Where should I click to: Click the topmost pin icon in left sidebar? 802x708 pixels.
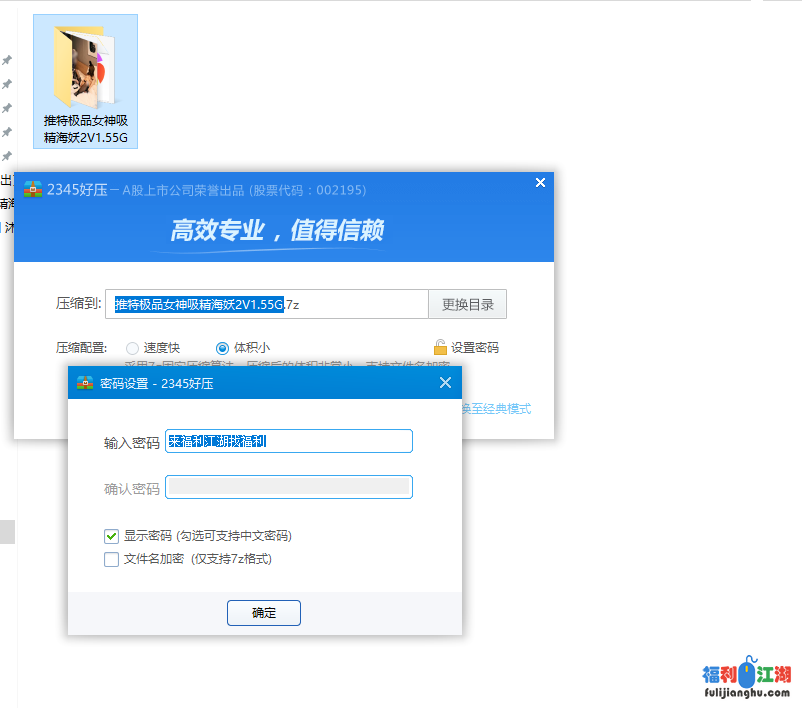pos(7,60)
